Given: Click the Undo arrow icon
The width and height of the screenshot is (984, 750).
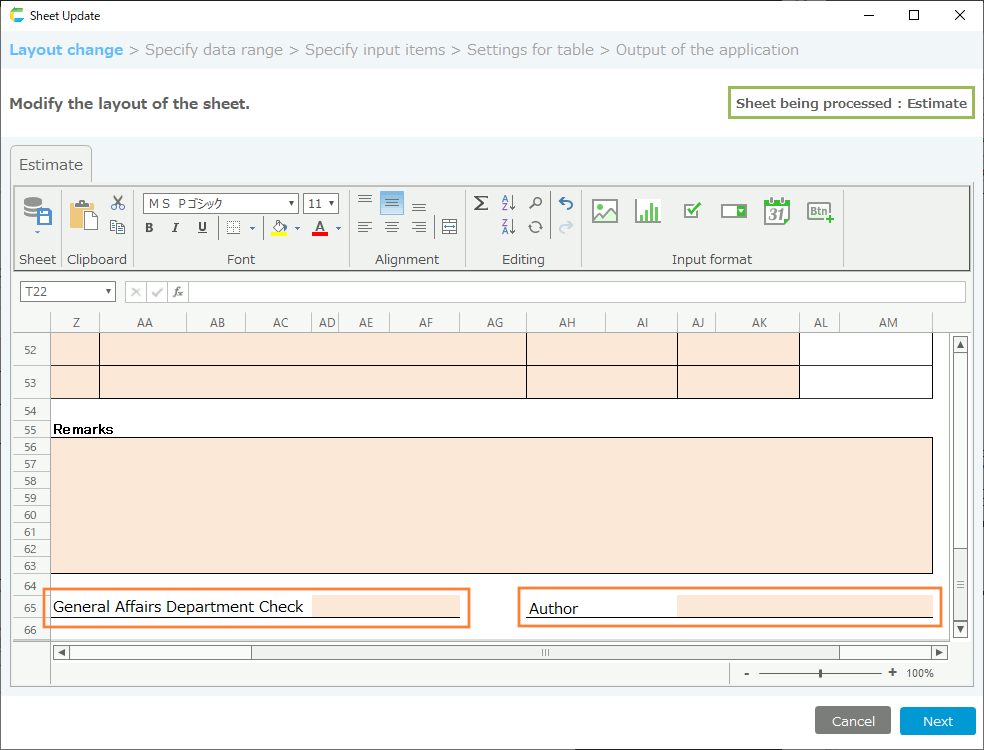Looking at the screenshot, I should (x=566, y=203).
